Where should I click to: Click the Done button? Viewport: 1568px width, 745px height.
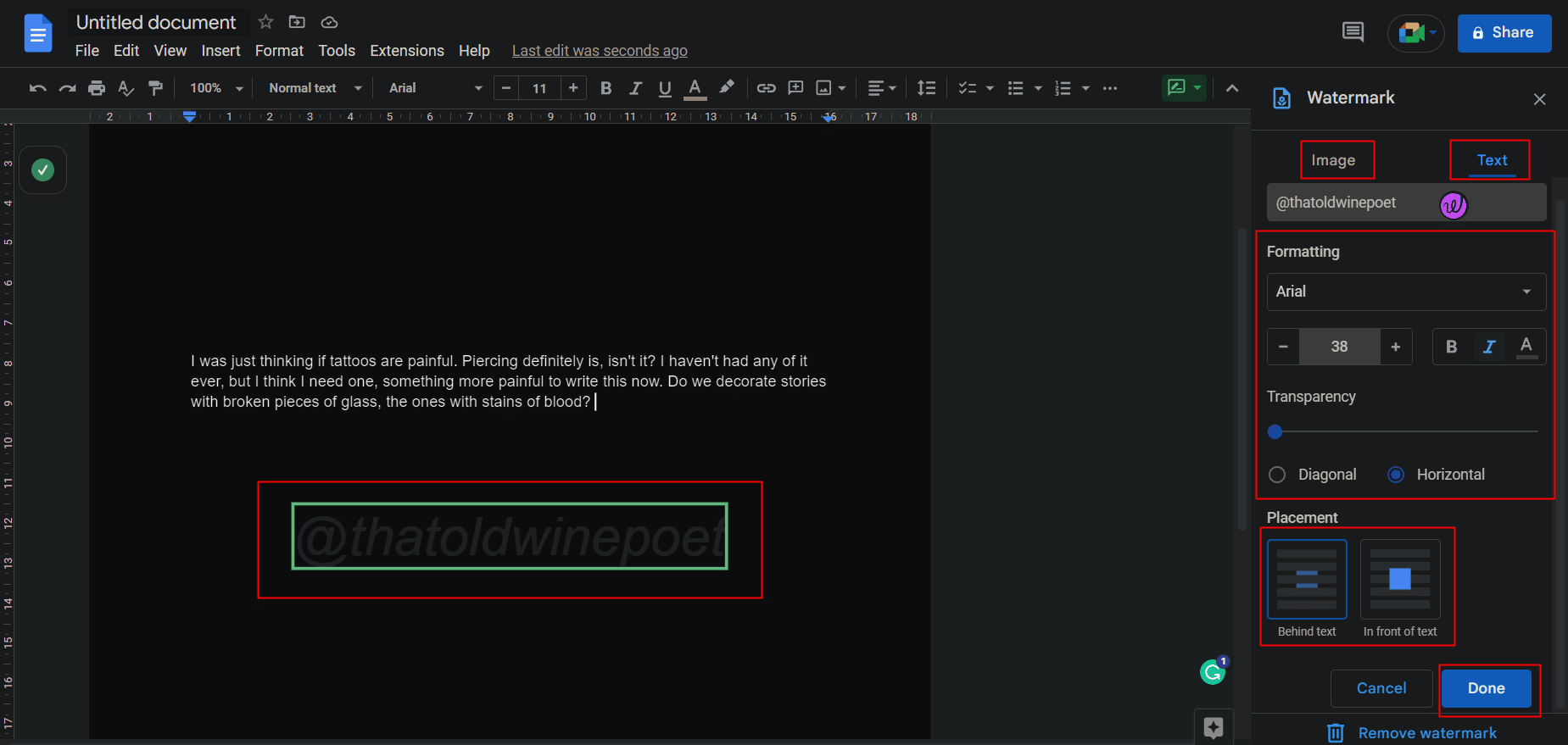(x=1487, y=688)
